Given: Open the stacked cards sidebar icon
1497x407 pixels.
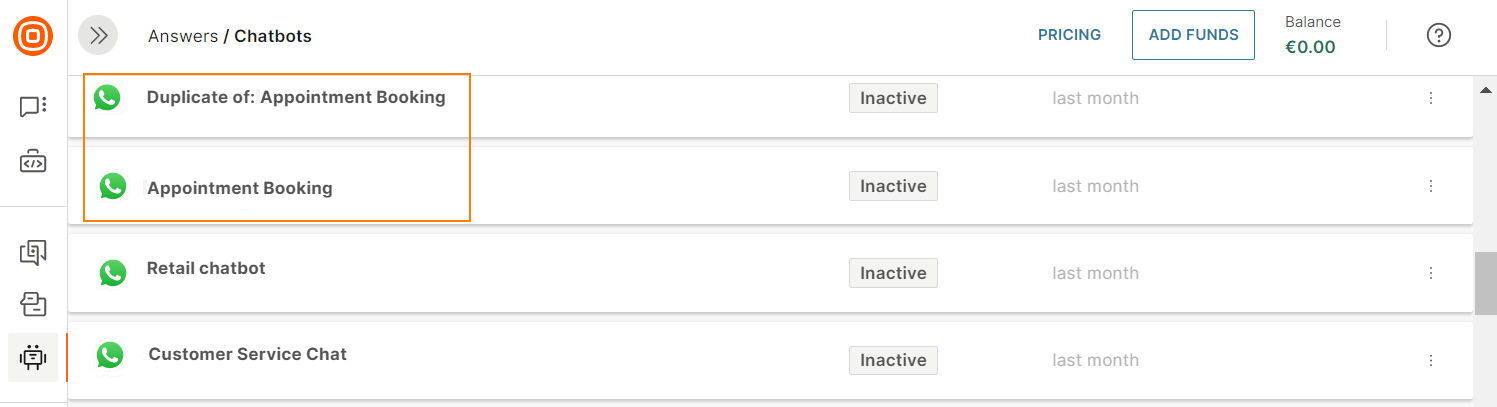Looking at the screenshot, I should (x=33, y=304).
